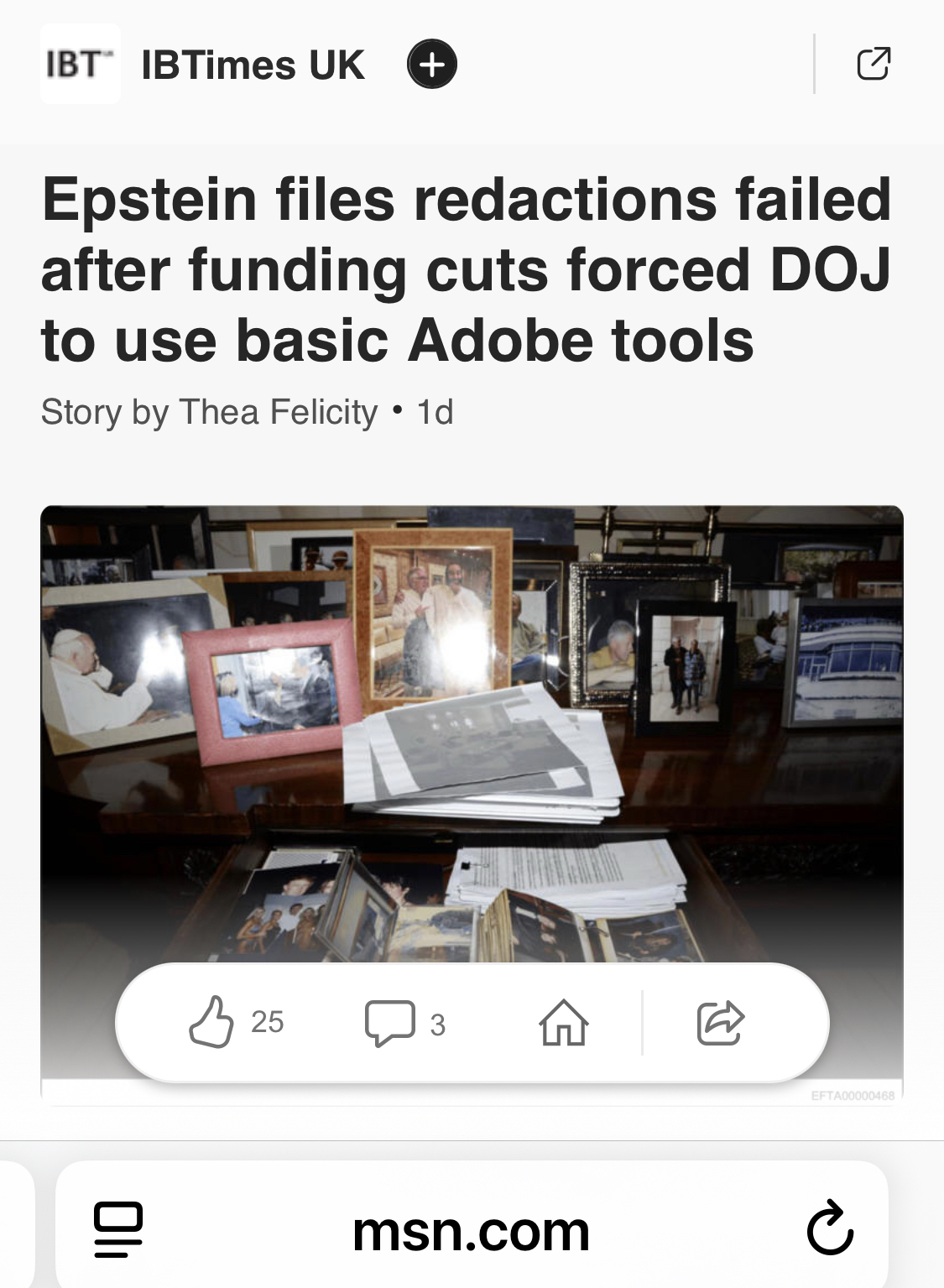
Task: Tap the msn.com address bar
Action: pyautogui.click(x=472, y=1229)
